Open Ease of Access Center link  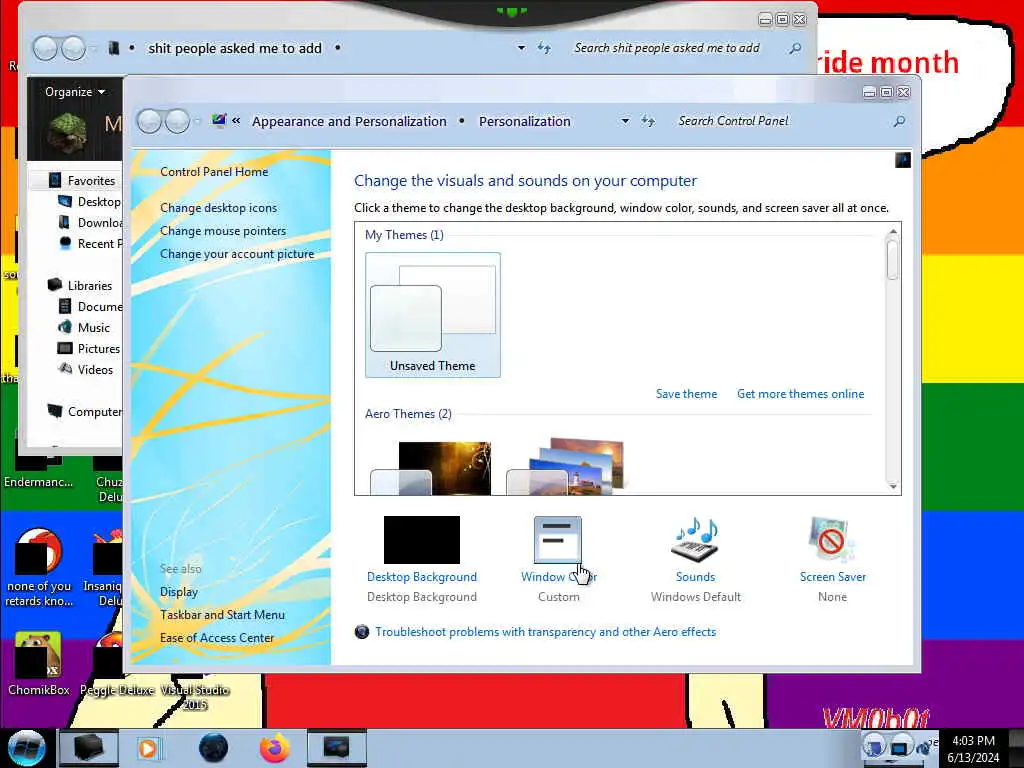[x=217, y=638]
